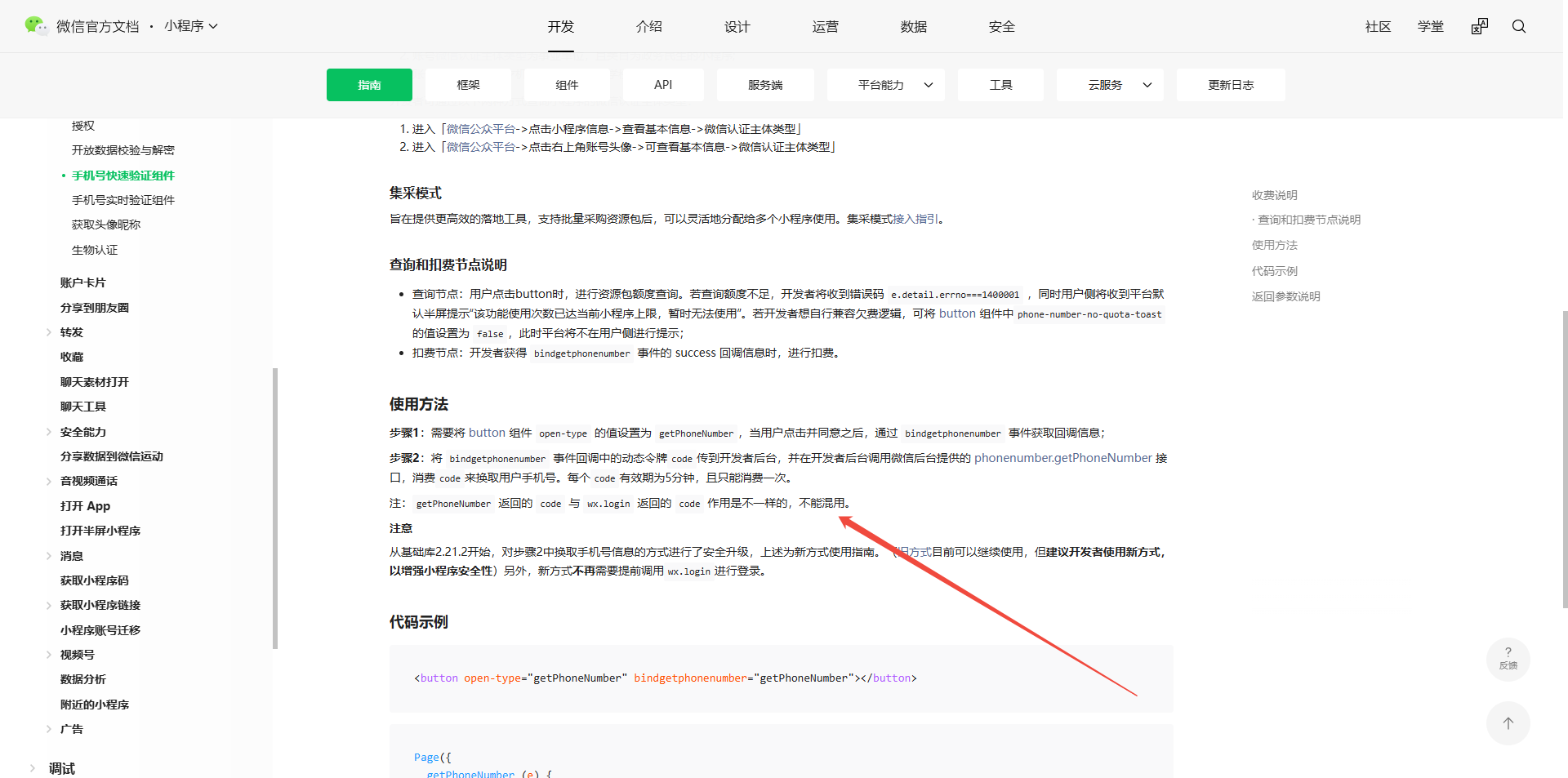The height and width of the screenshot is (778, 1568).
Task: Jump to 查询和扣费节点说明 in outline
Action: click(x=1309, y=220)
